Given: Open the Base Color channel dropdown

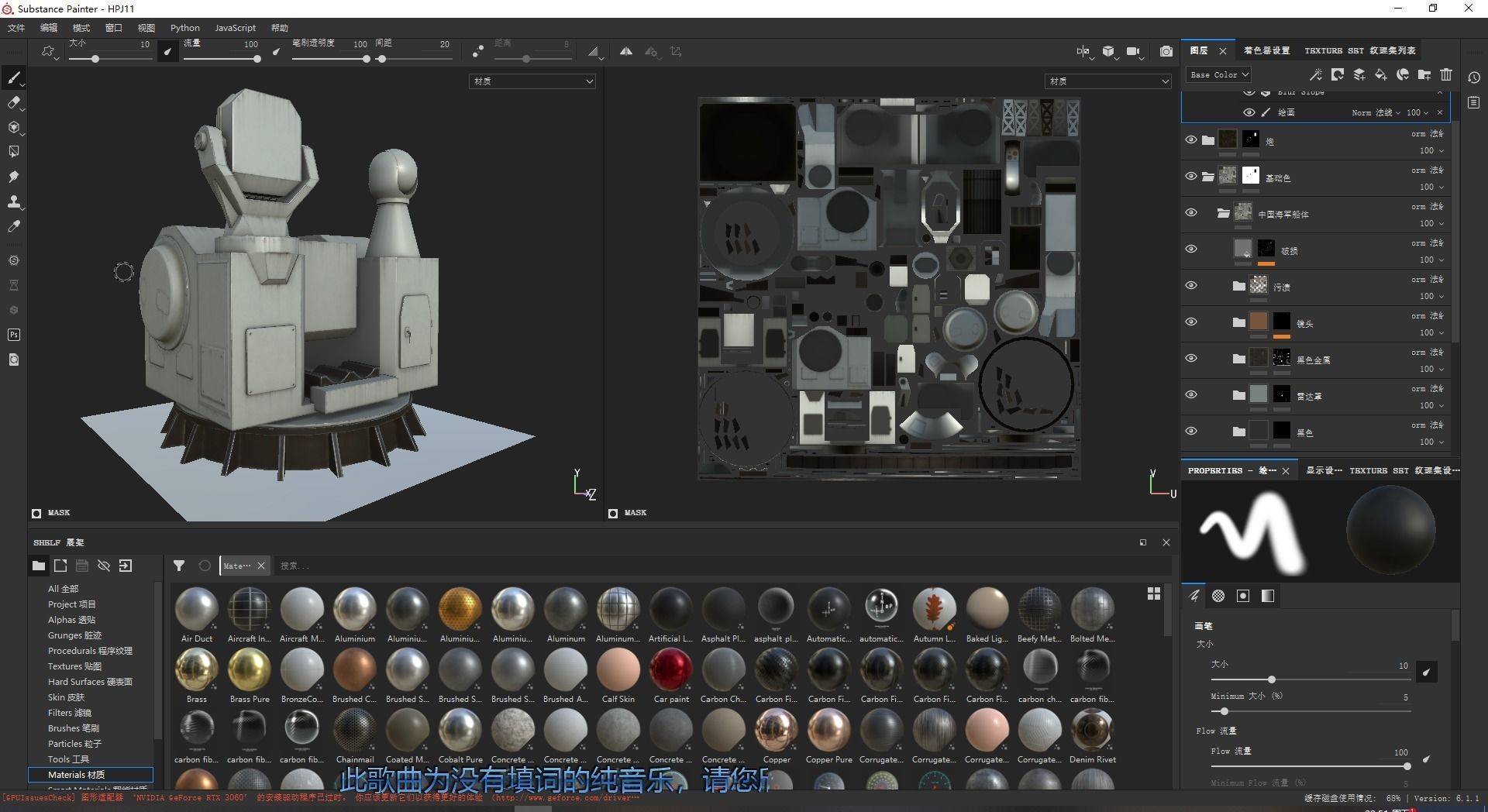Looking at the screenshot, I should point(1218,74).
